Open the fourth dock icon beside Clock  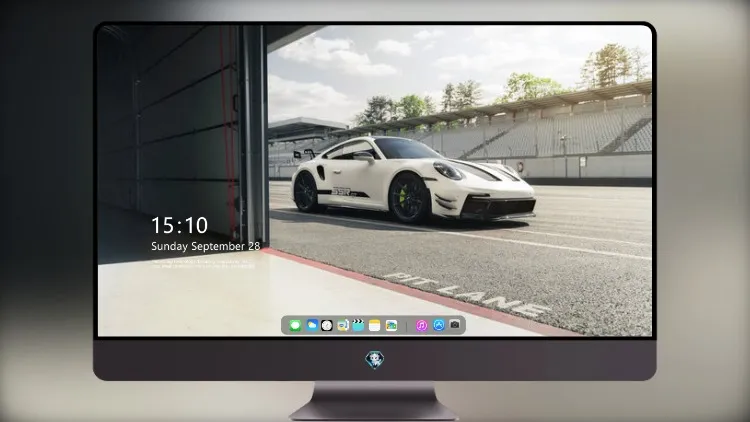tap(342, 325)
